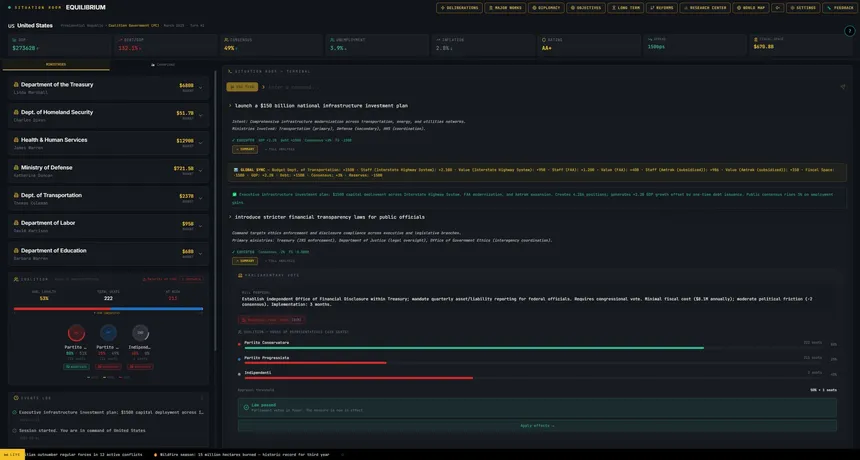Click the Apply effects button
860x460 pixels.
537,425
